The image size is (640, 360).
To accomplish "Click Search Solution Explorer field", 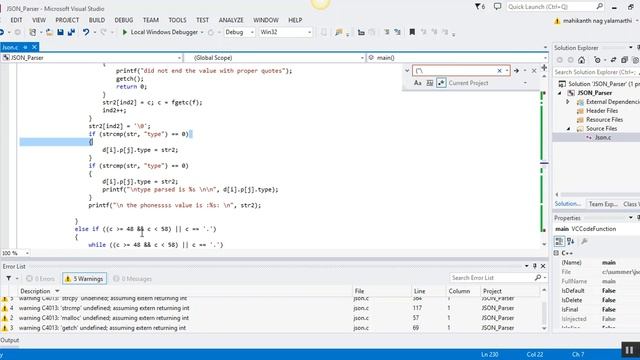I will pos(596,72).
